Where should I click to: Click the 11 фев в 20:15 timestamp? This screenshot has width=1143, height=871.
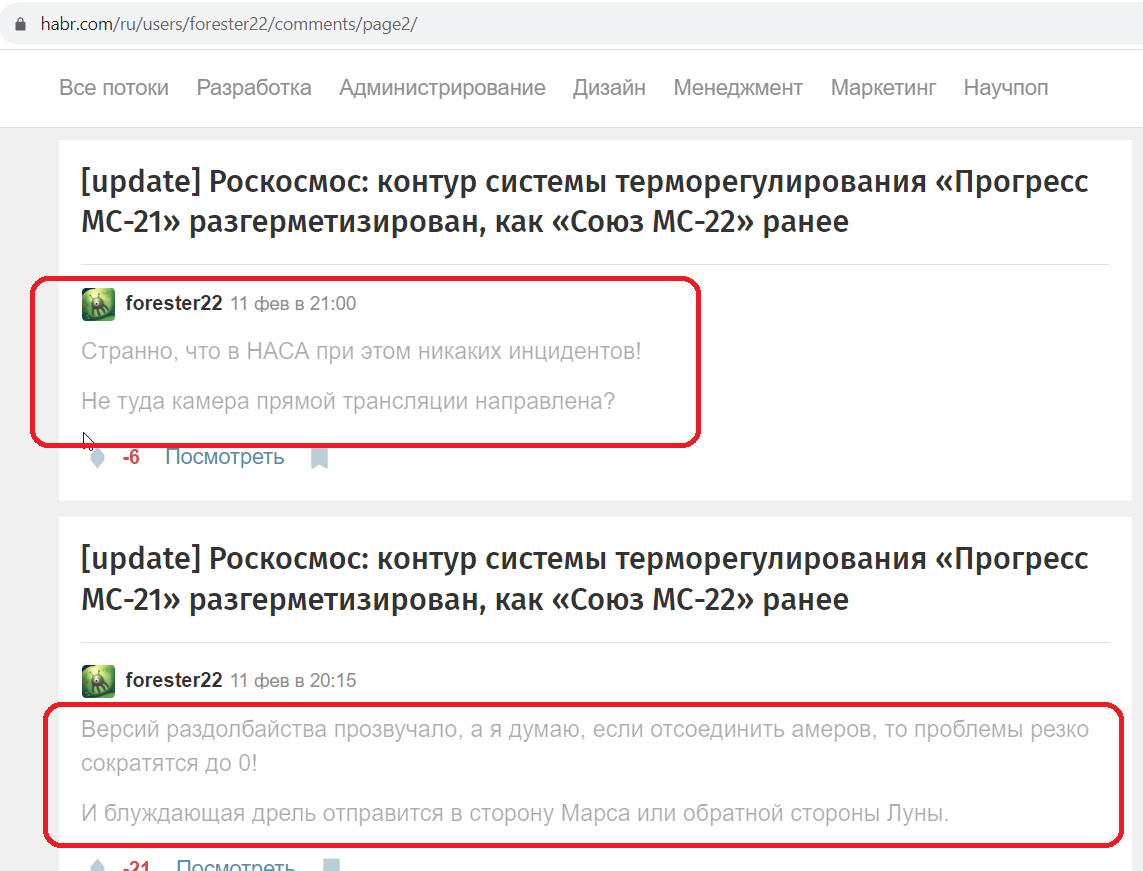[x=293, y=680]
